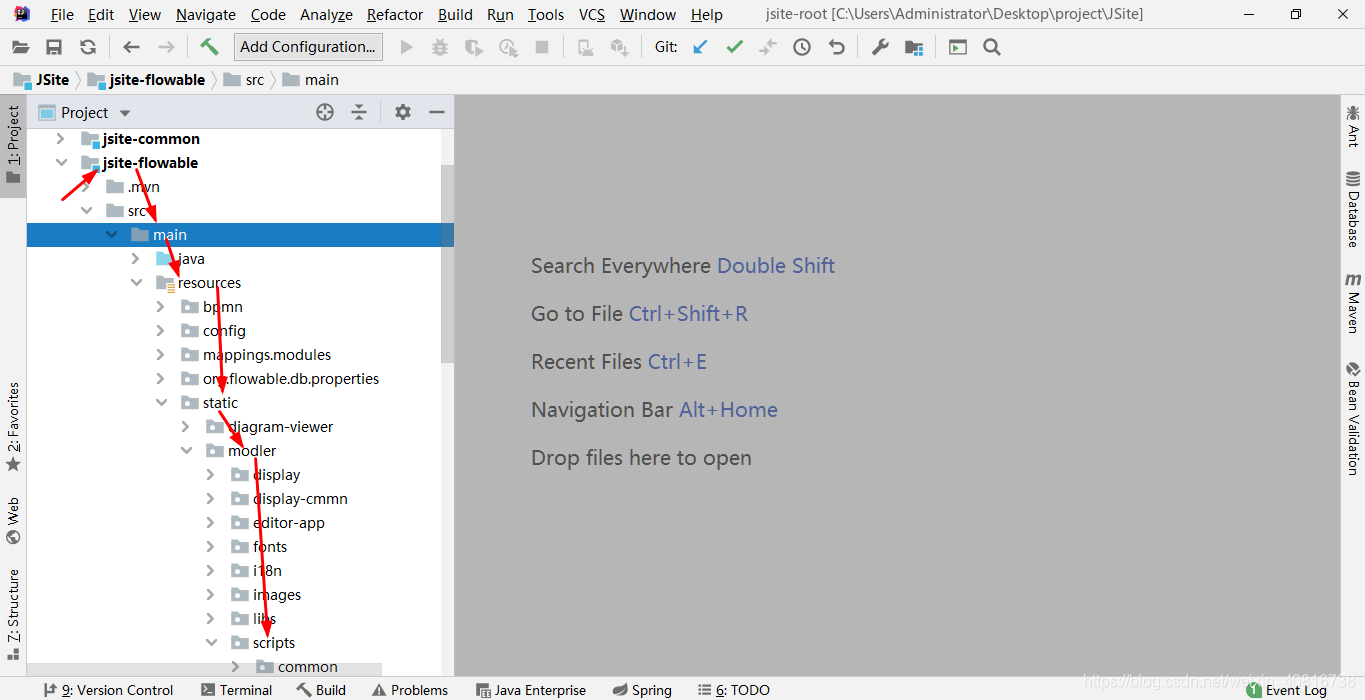Open the Terminal tool window
This screenshot has width=1365, height=700.
pyautogui.click(x=236, y=690)
